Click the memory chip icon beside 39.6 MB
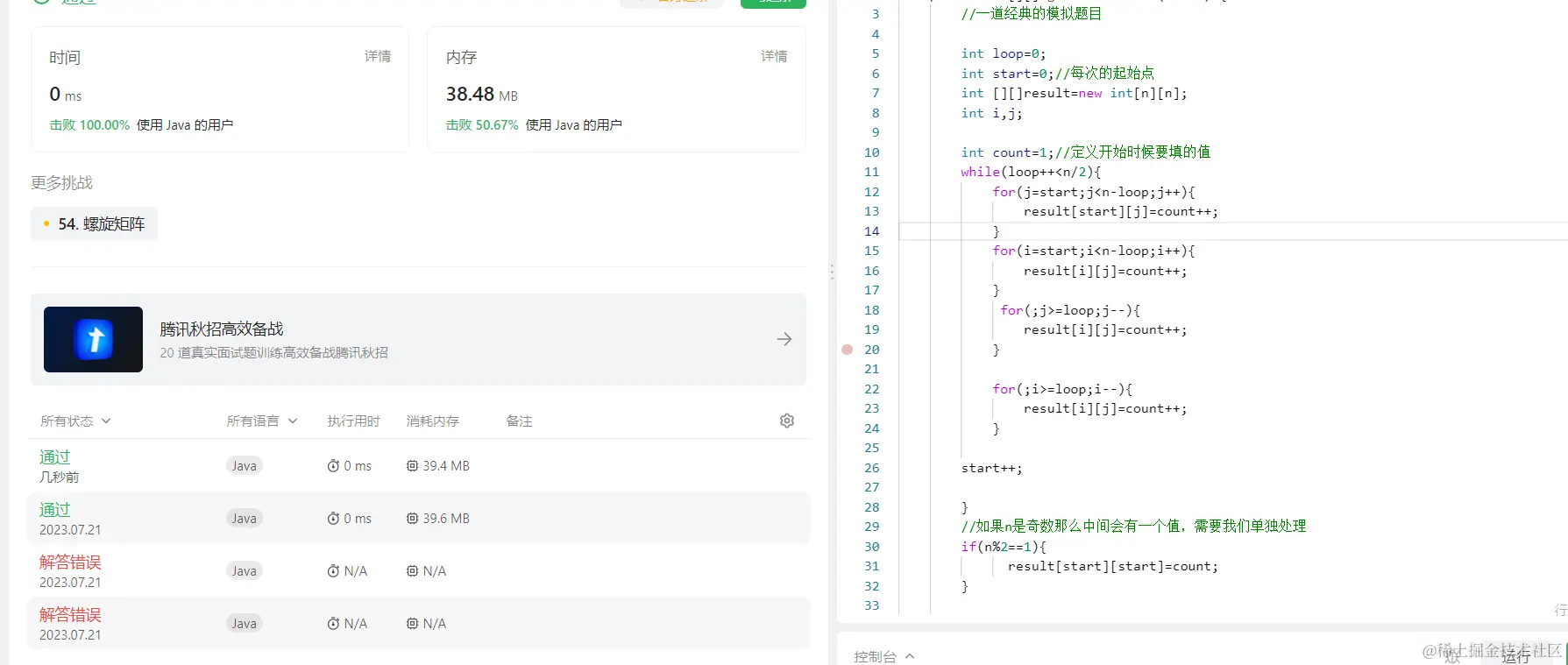 click(412, 519)
